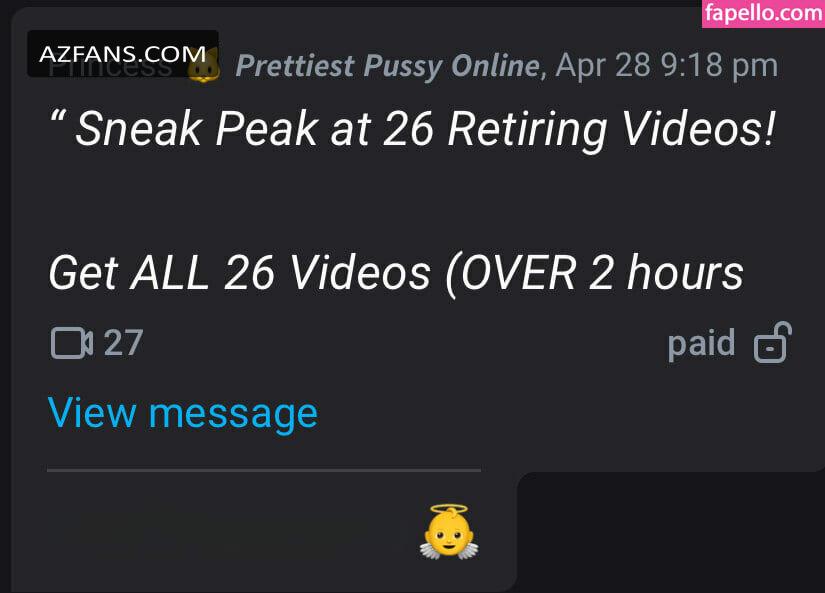The width and height of the screenshot is (825, 593).
Task: Click the word Videos! in the first line
Action: point(699,129)
